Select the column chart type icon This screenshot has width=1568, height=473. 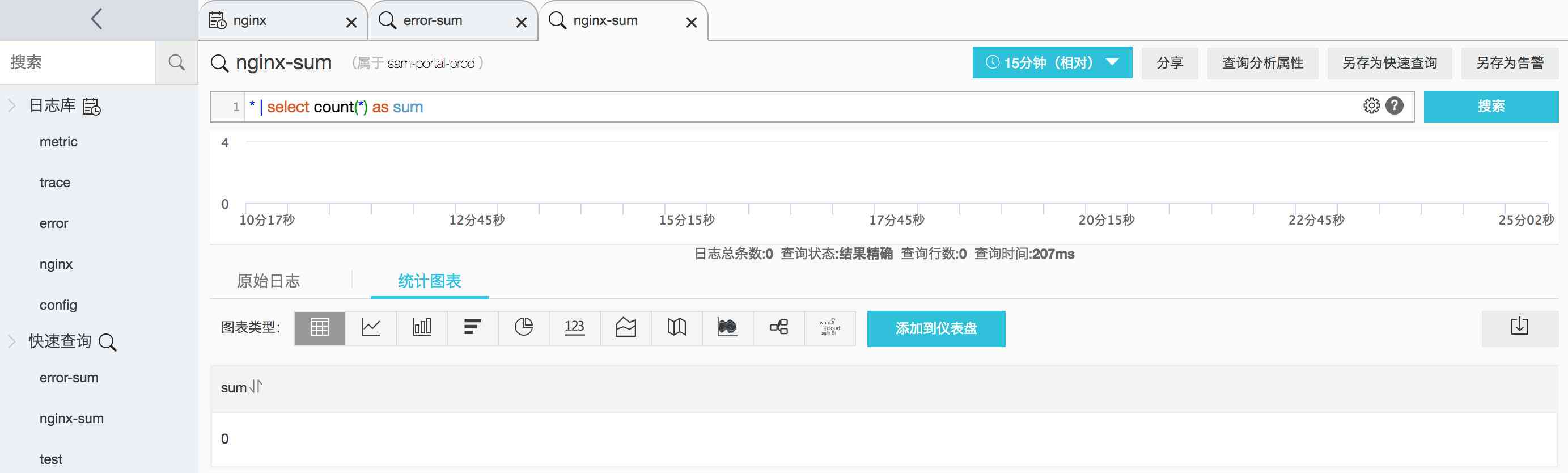[422, 327]
